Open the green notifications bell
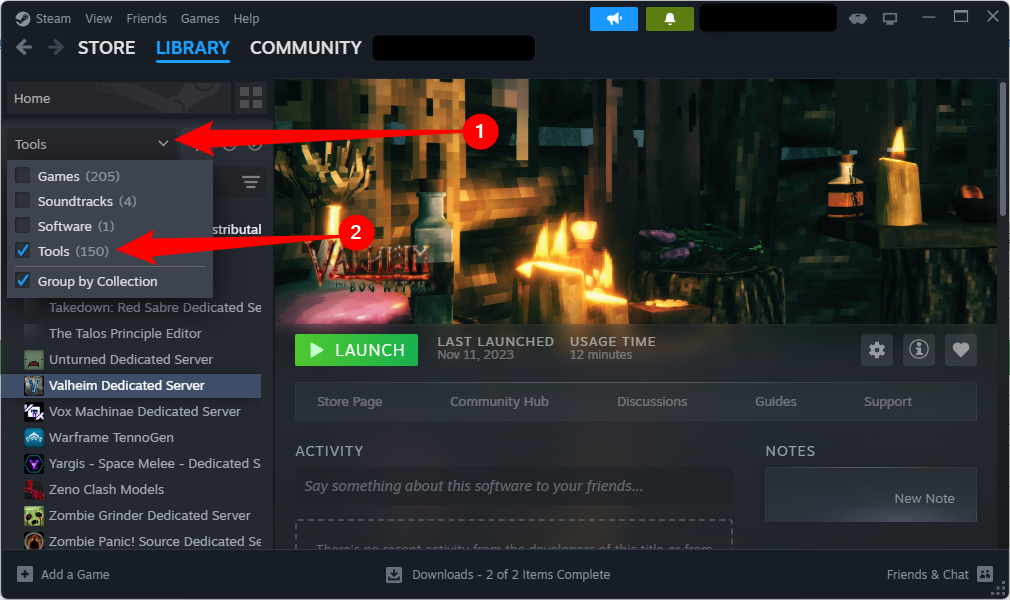The width and height of the screenshot is (1010, 600). pos(669,18)
